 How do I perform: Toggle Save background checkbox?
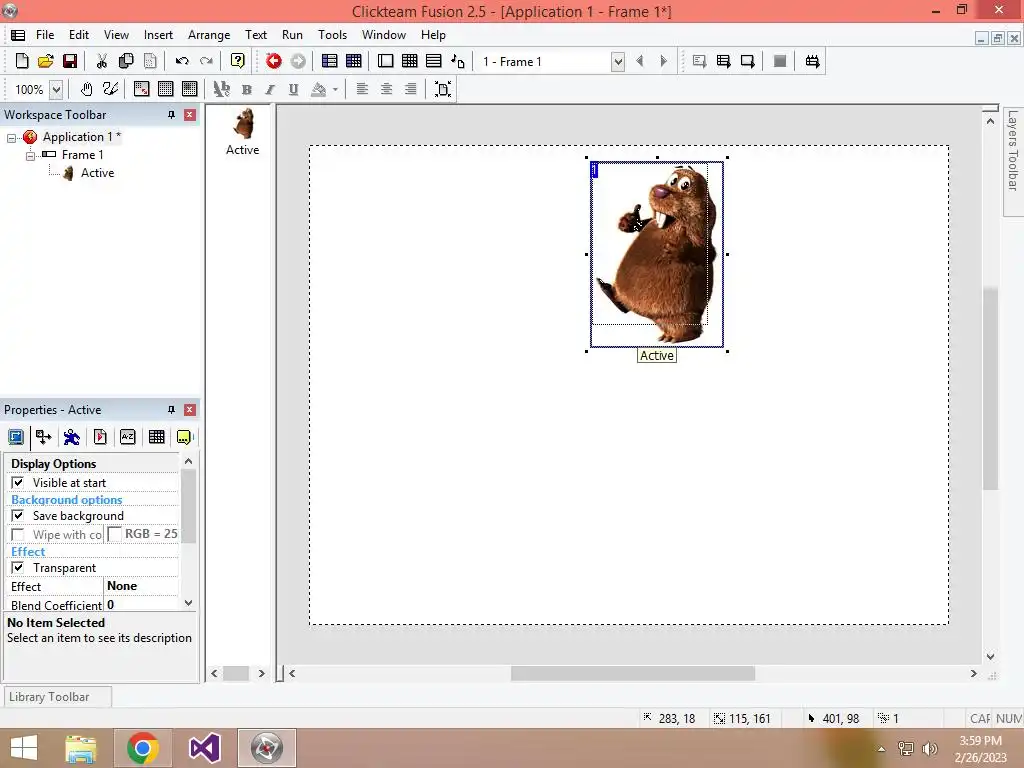pyautogui.click(x=18, y=516)
